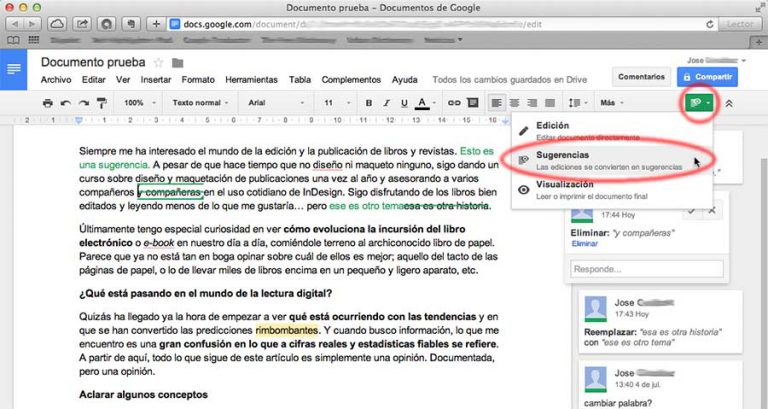Open the Ver menu

pos(123,79)
